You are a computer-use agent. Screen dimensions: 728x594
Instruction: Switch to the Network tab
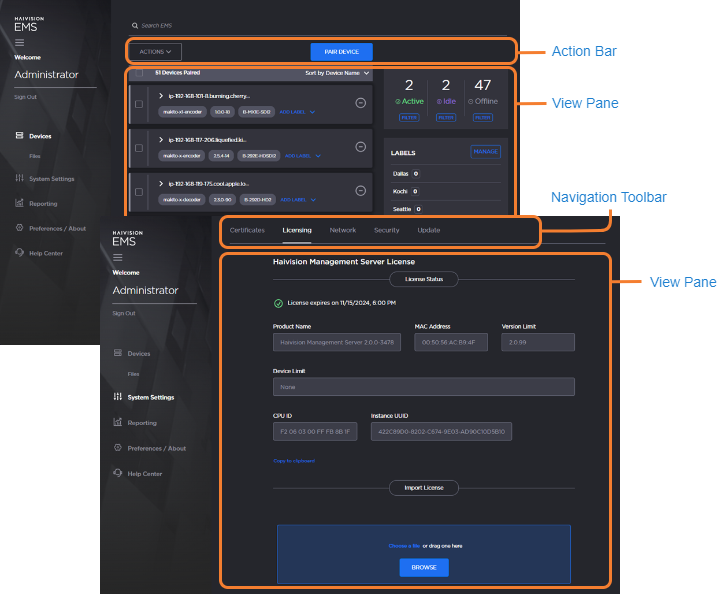click(x=342, y=230)
